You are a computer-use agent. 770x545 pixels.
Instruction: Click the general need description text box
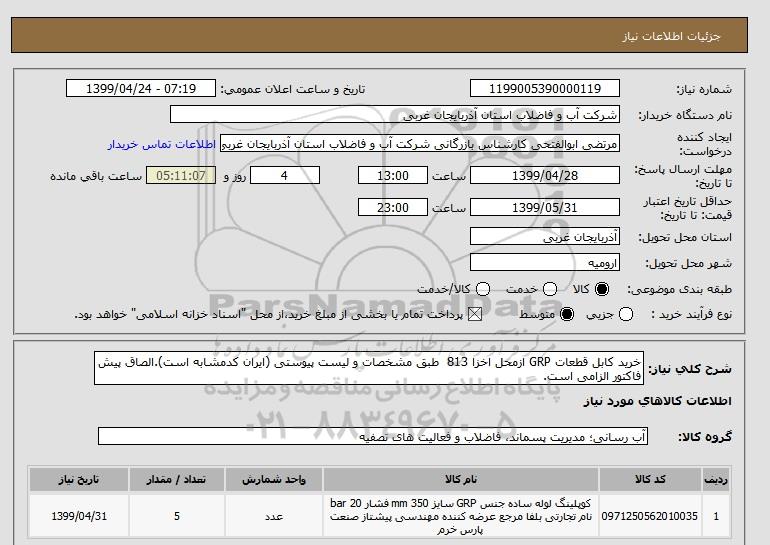[x=369, y=368]
